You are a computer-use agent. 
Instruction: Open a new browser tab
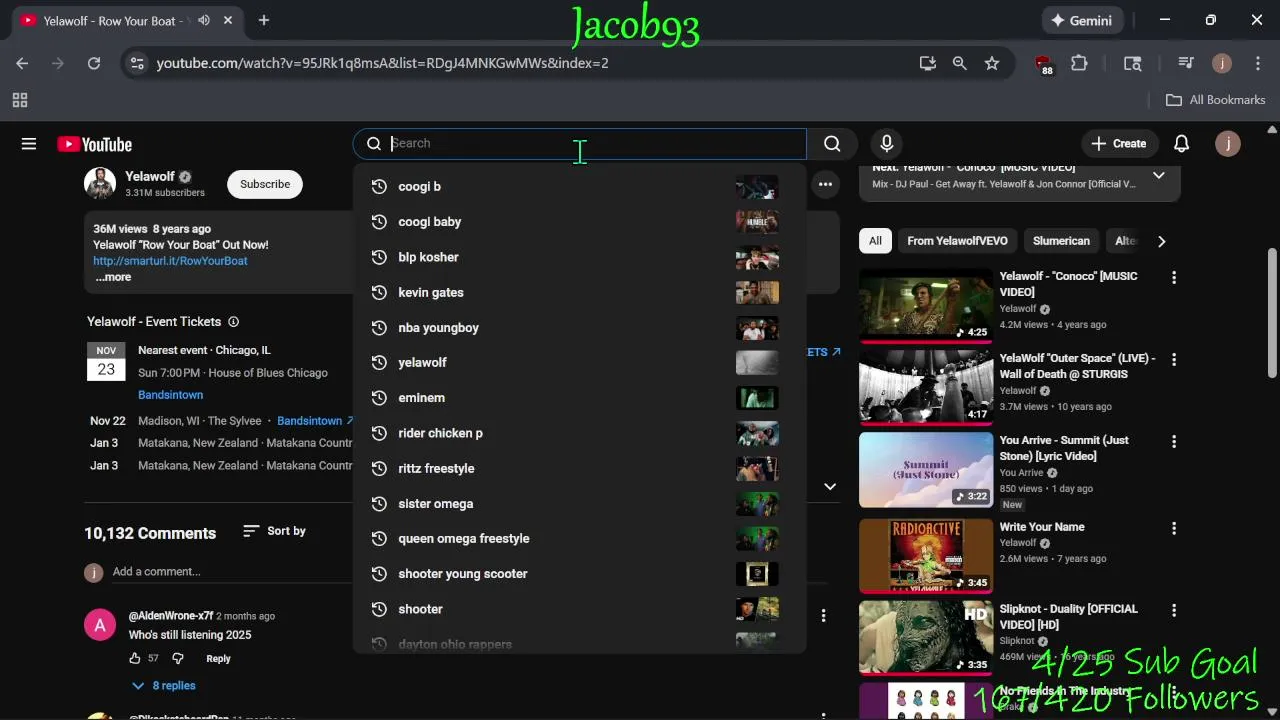(x=264, y=20)
